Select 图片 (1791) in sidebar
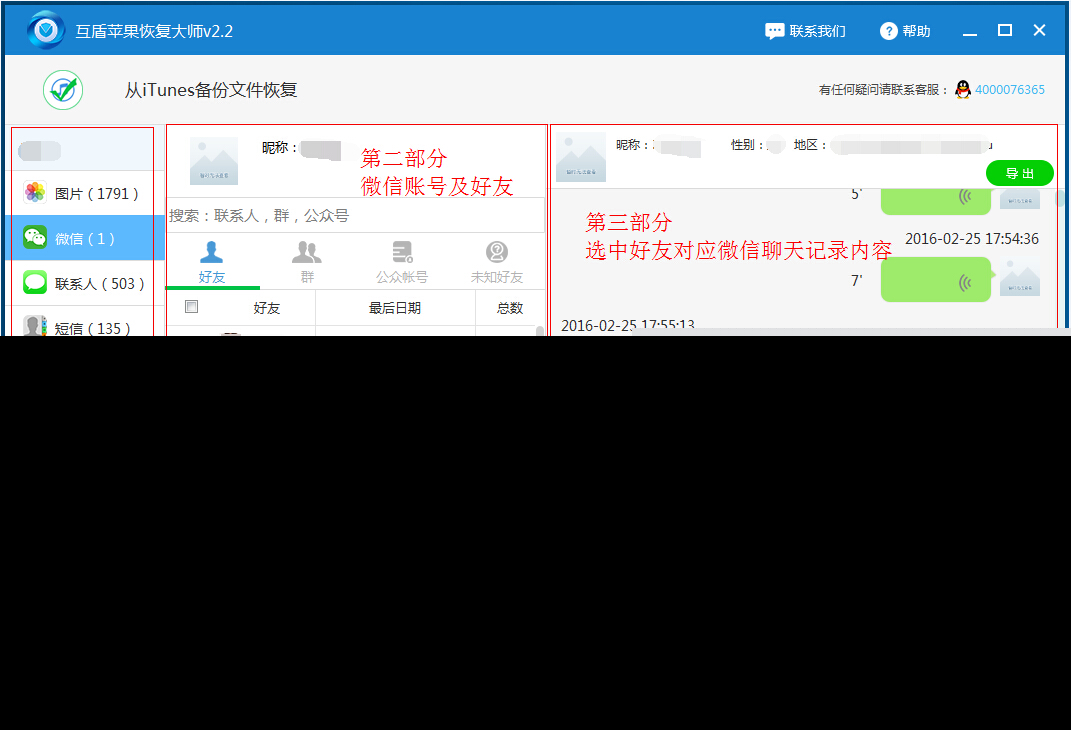The height and width of the screenshot is (730, 1071). 85,193
